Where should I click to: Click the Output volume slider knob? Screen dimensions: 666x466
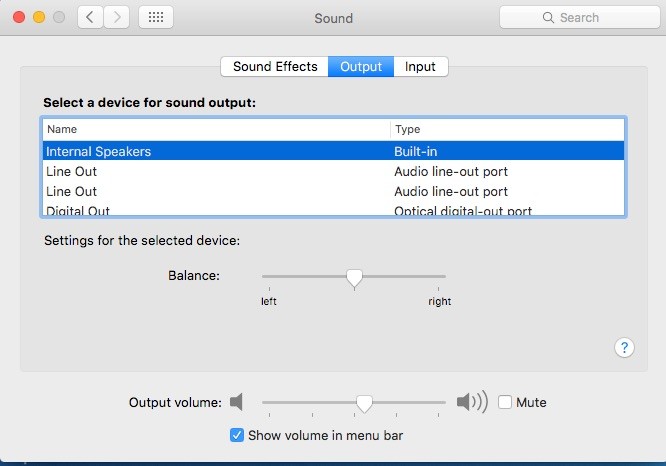tap(364, 402)
